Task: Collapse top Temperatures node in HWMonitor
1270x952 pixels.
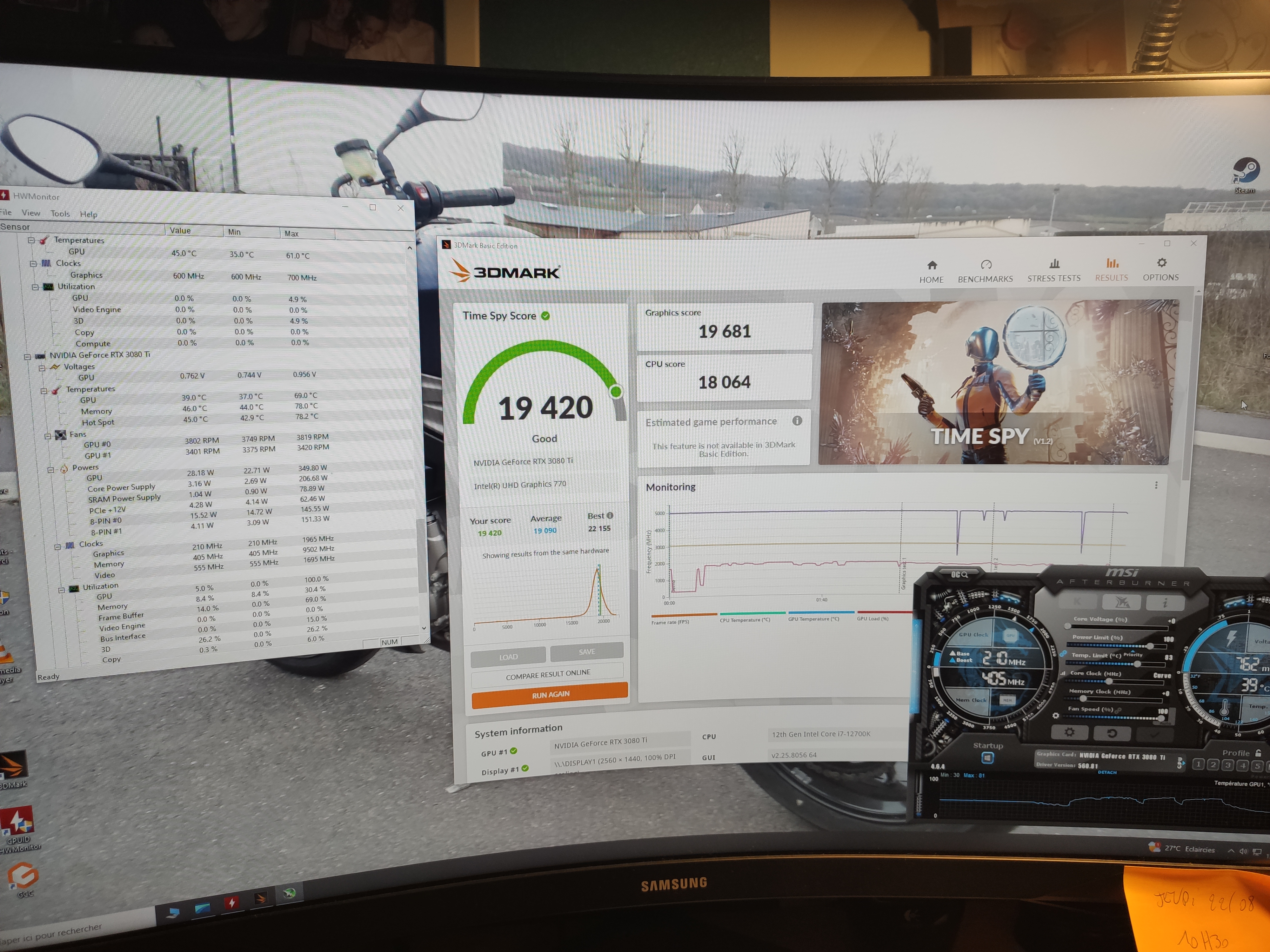Action: point(31,240)
